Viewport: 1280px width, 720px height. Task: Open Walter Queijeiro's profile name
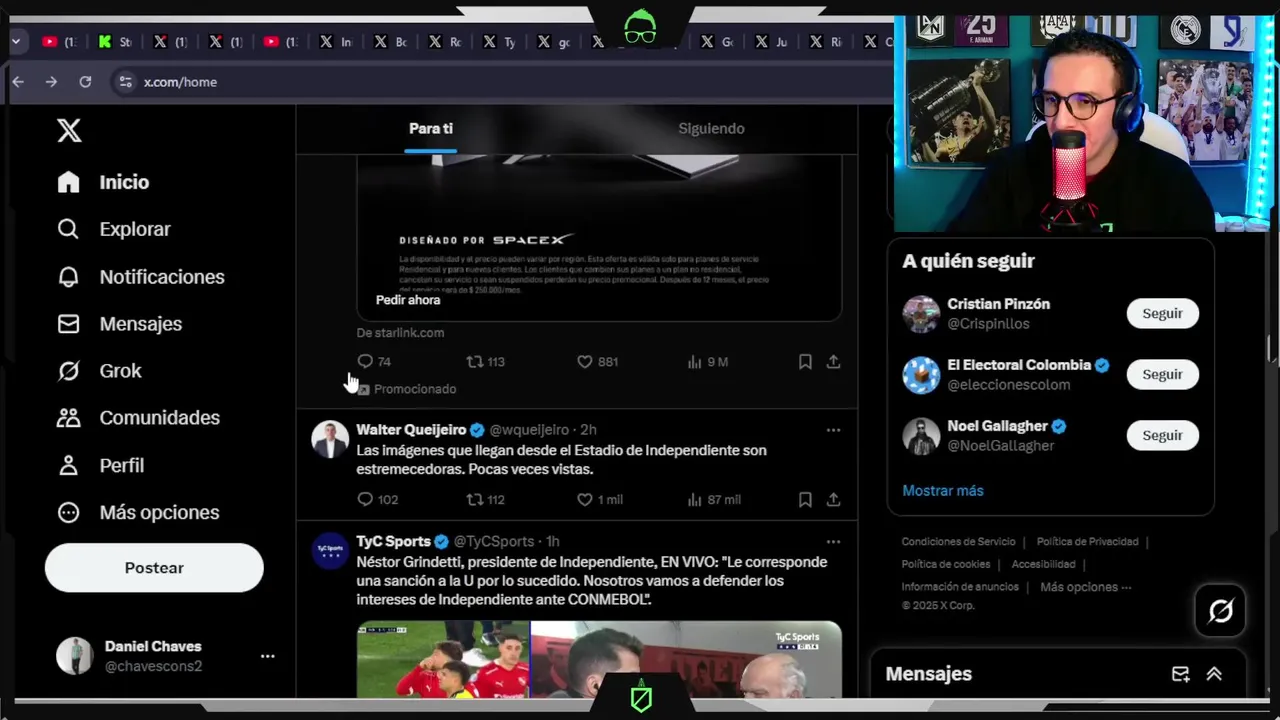[411, 430]
